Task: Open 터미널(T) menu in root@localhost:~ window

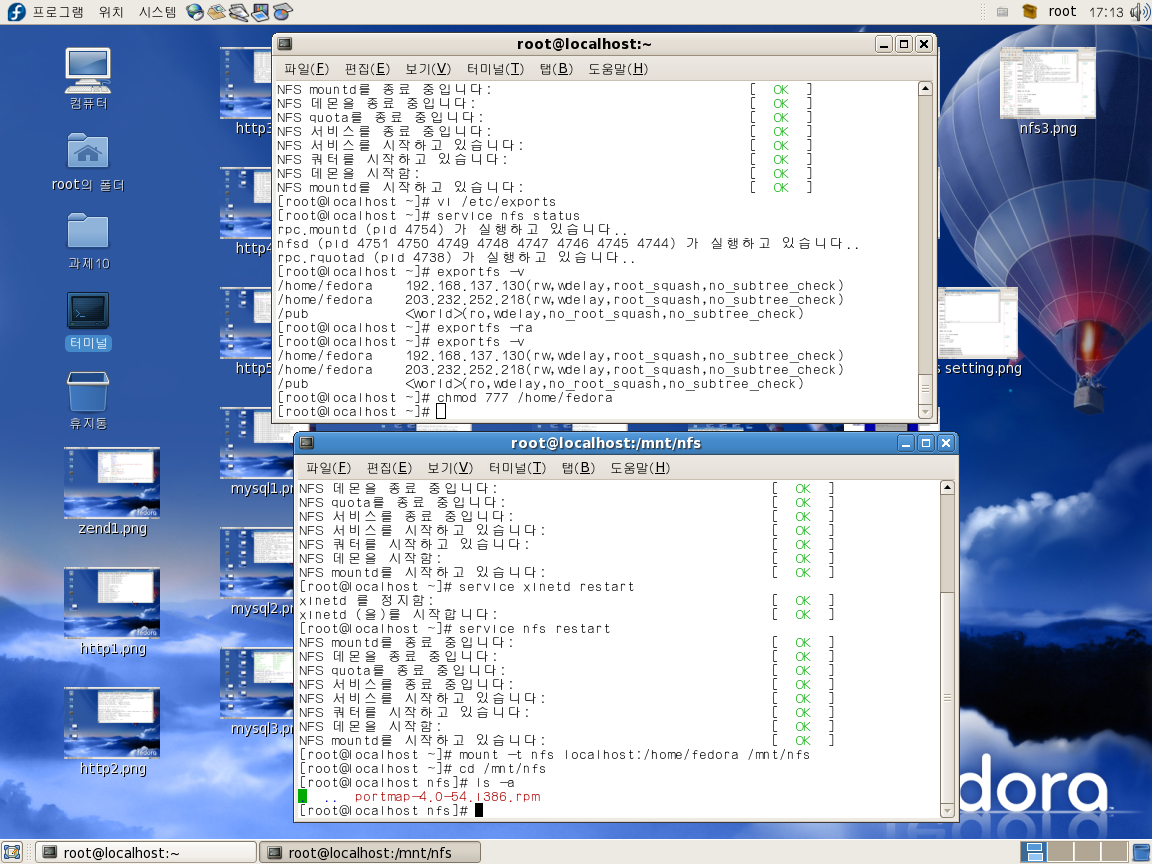Action: pos(494,69)
